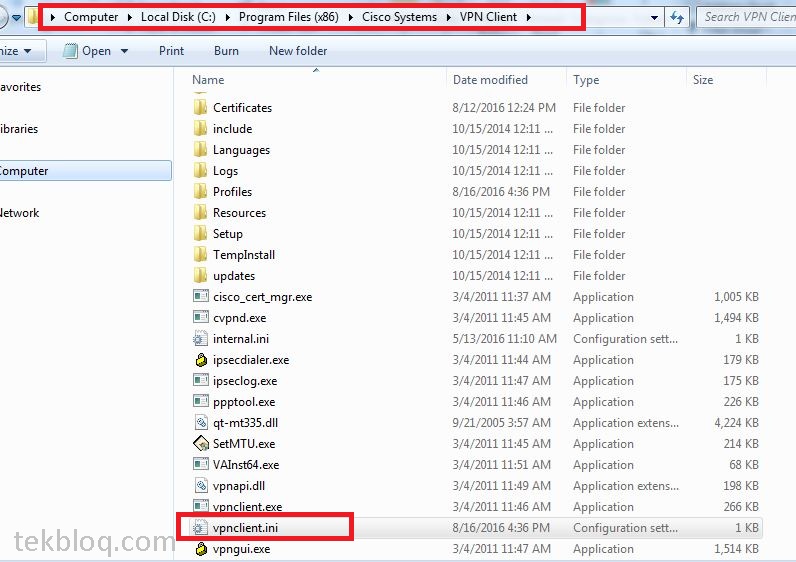Navigate to Local Disk (C:) breadcrumb
Image resolution: width=796 pixels, height=562 pixels.
(x=178, y=17)
